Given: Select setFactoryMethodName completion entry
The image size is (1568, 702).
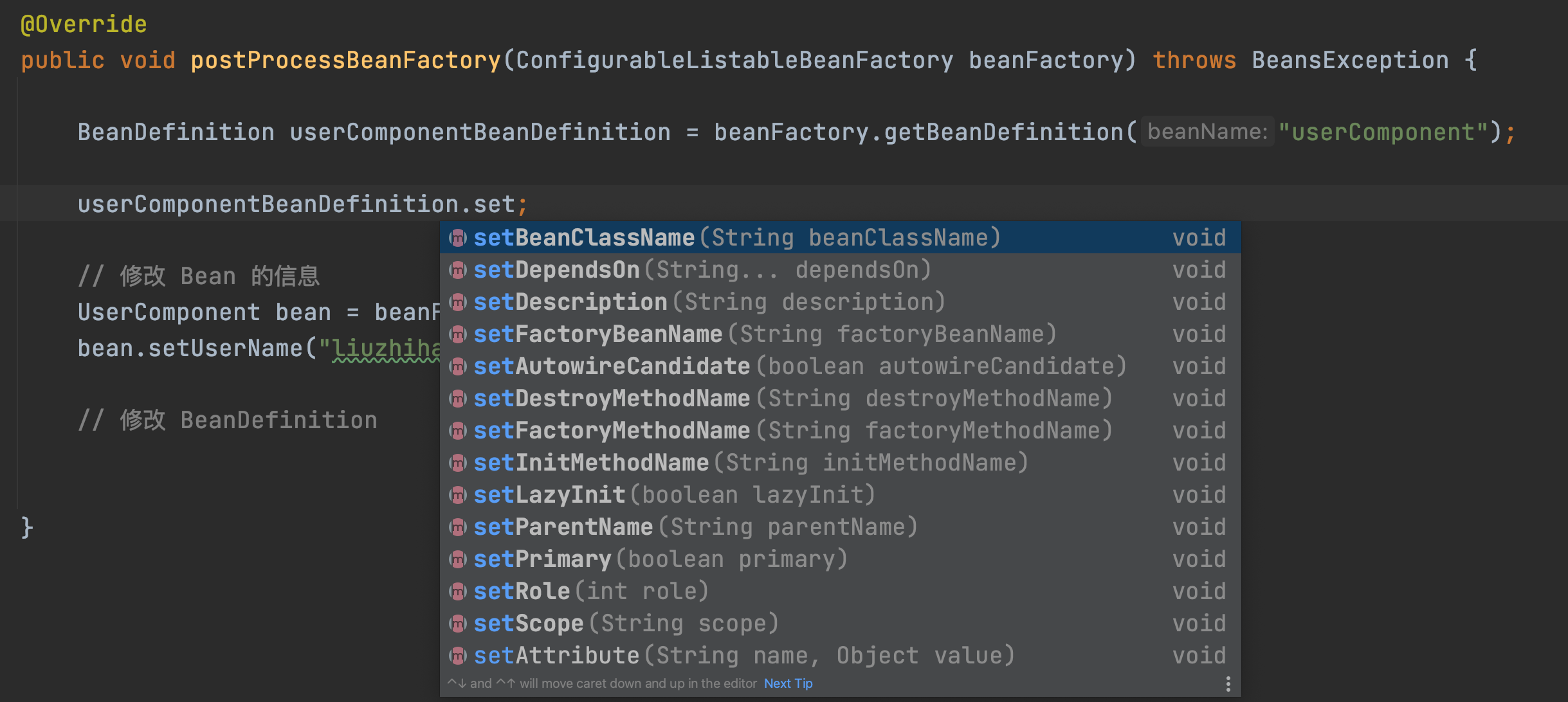Looking at the screenshot, I should (841, 431).
